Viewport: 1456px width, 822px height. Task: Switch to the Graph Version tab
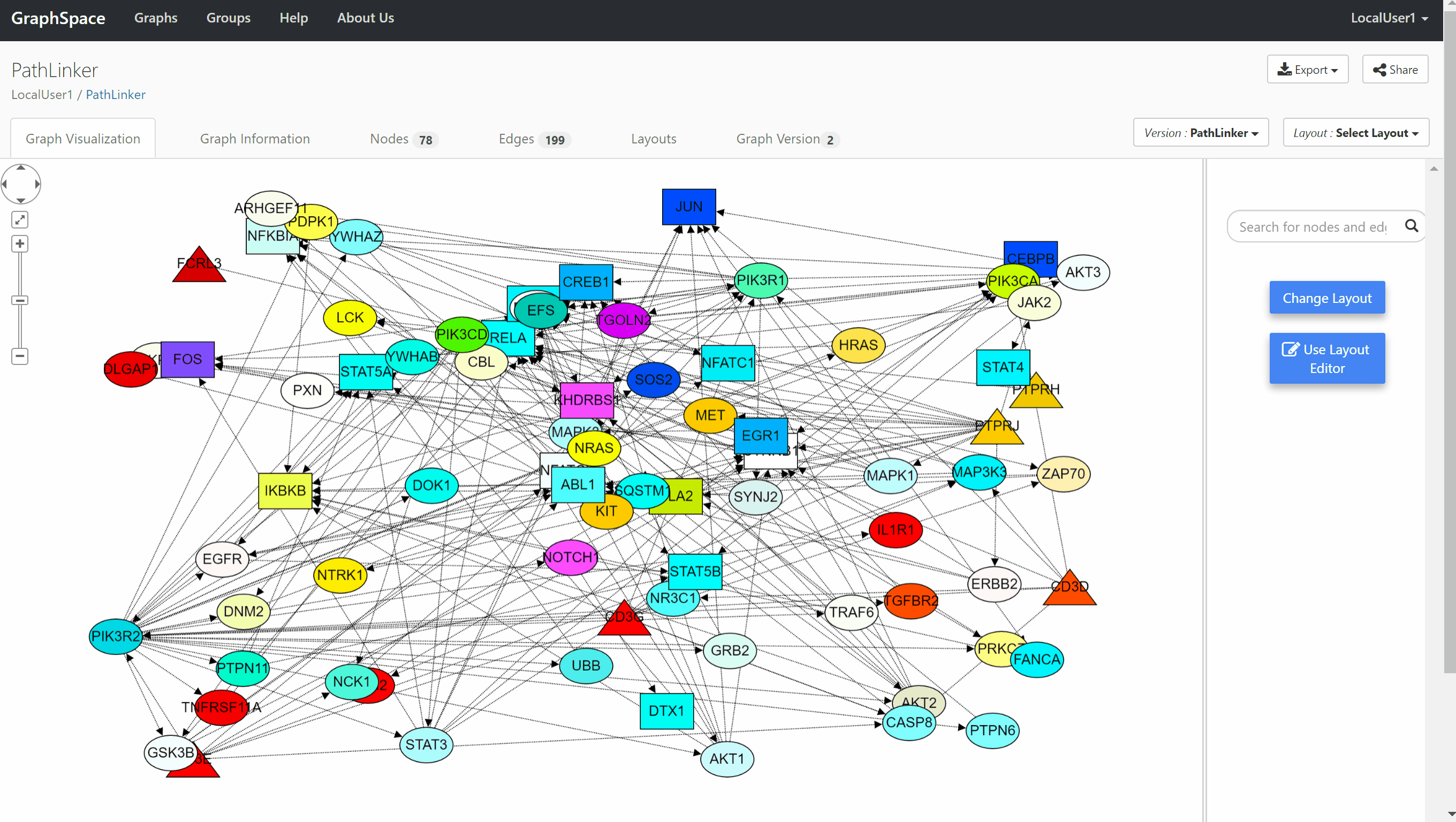click(787, 139)
